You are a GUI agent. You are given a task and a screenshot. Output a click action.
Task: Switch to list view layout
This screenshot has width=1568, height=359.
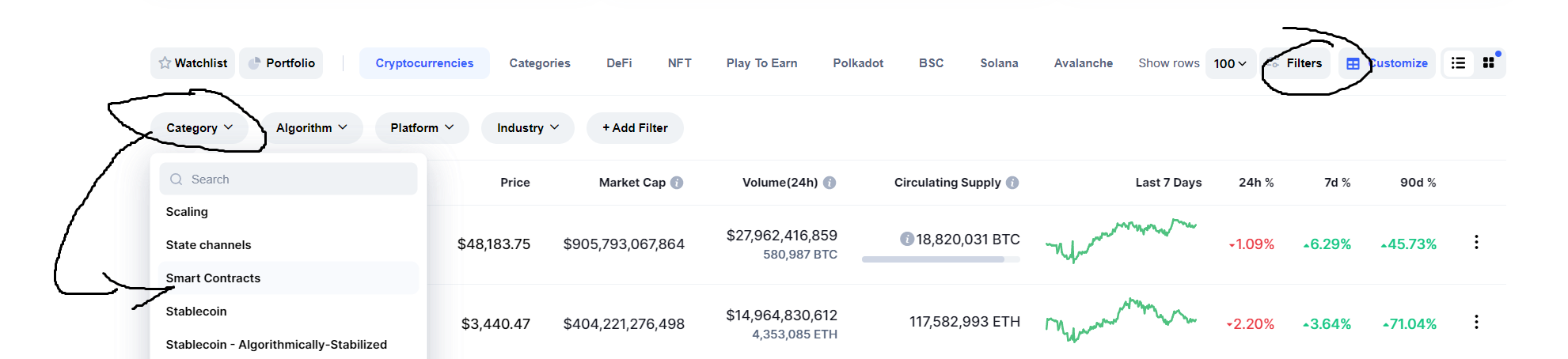1458,63
